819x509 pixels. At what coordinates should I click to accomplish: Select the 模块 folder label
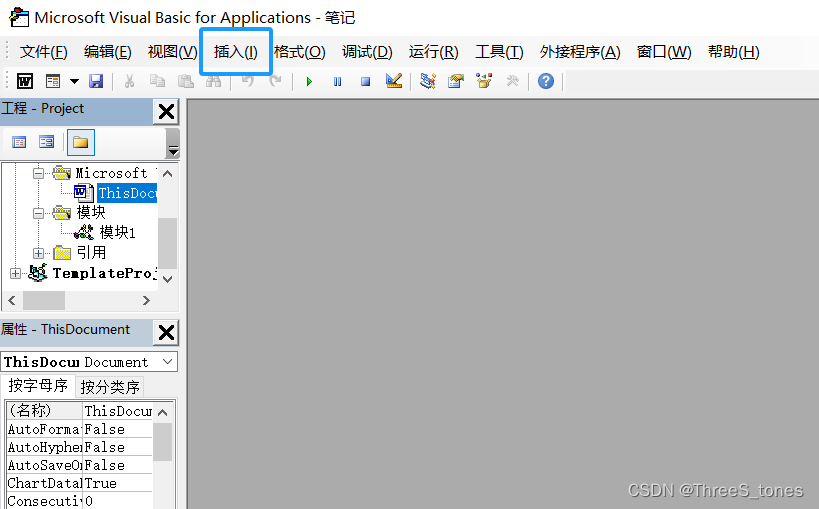coord(91,212)
